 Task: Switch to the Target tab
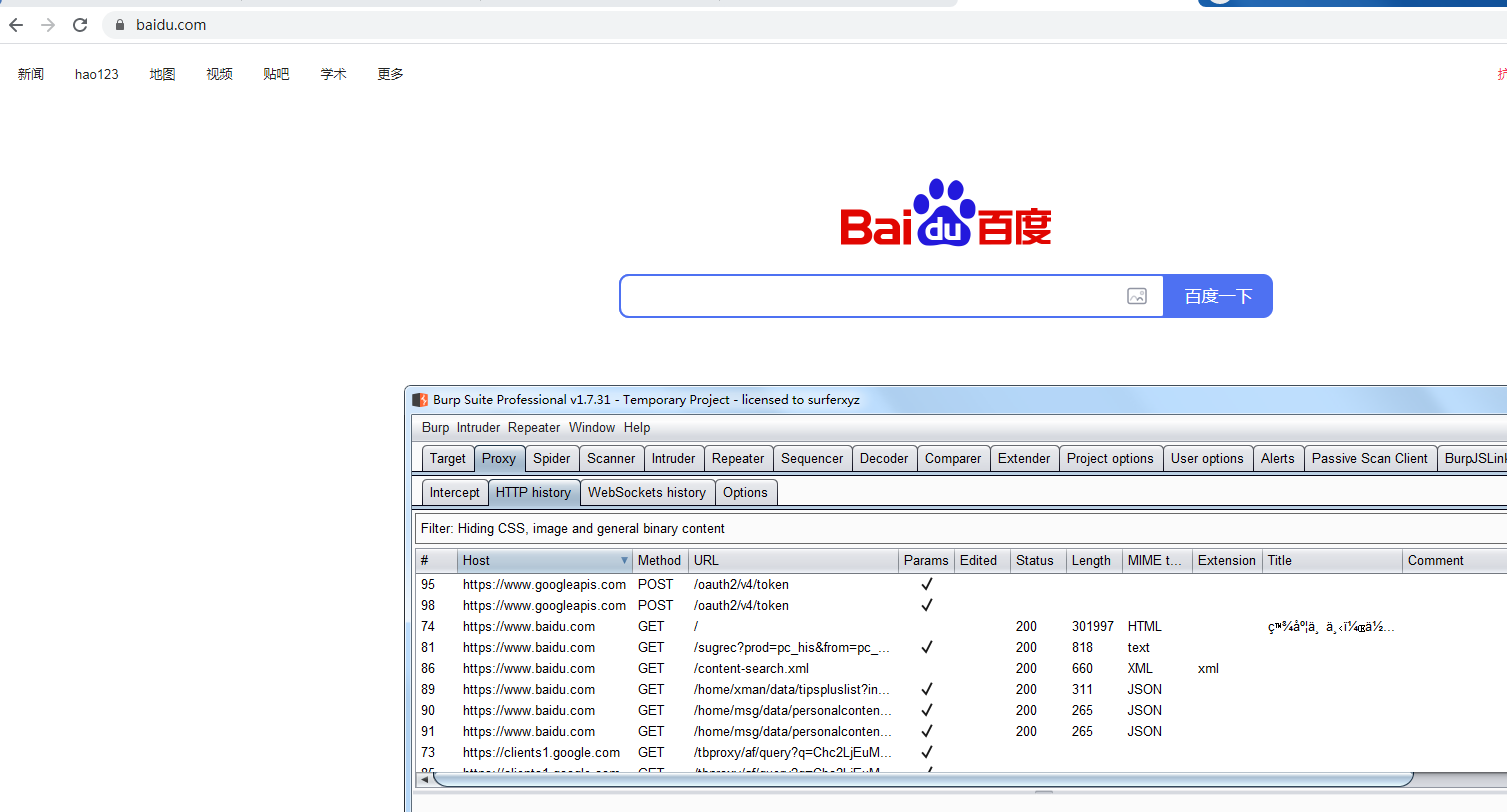pos(447,458)
